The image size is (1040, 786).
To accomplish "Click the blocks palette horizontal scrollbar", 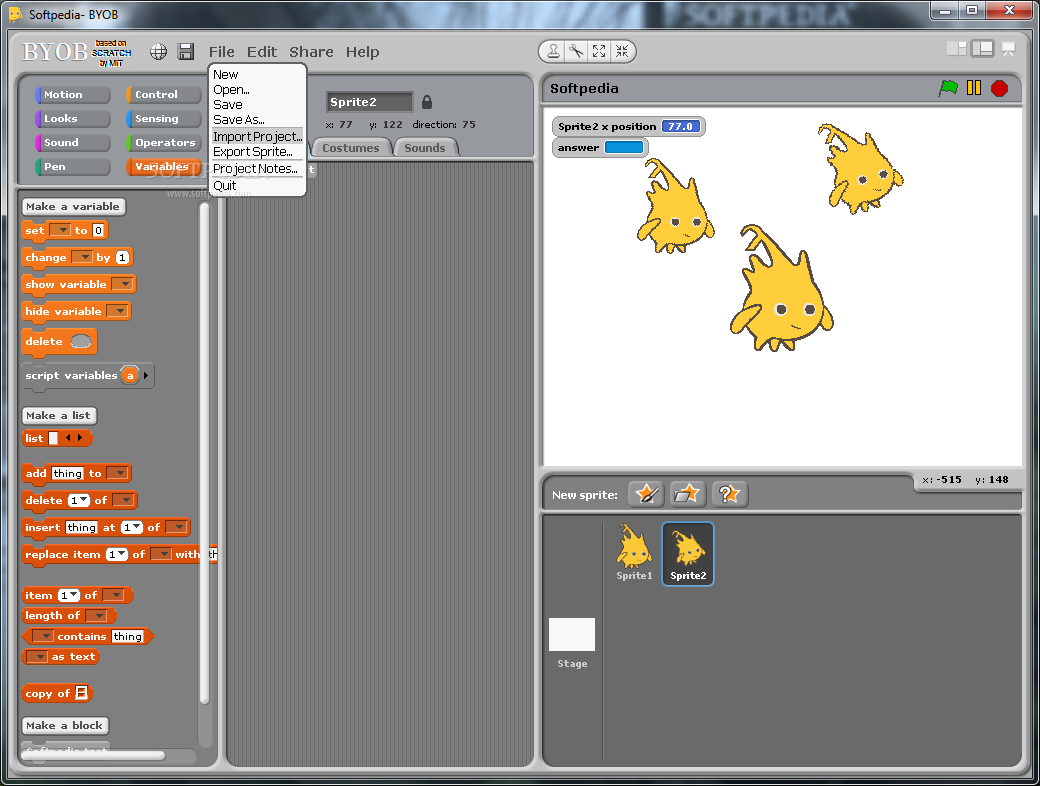I will (x=93, y=755).
